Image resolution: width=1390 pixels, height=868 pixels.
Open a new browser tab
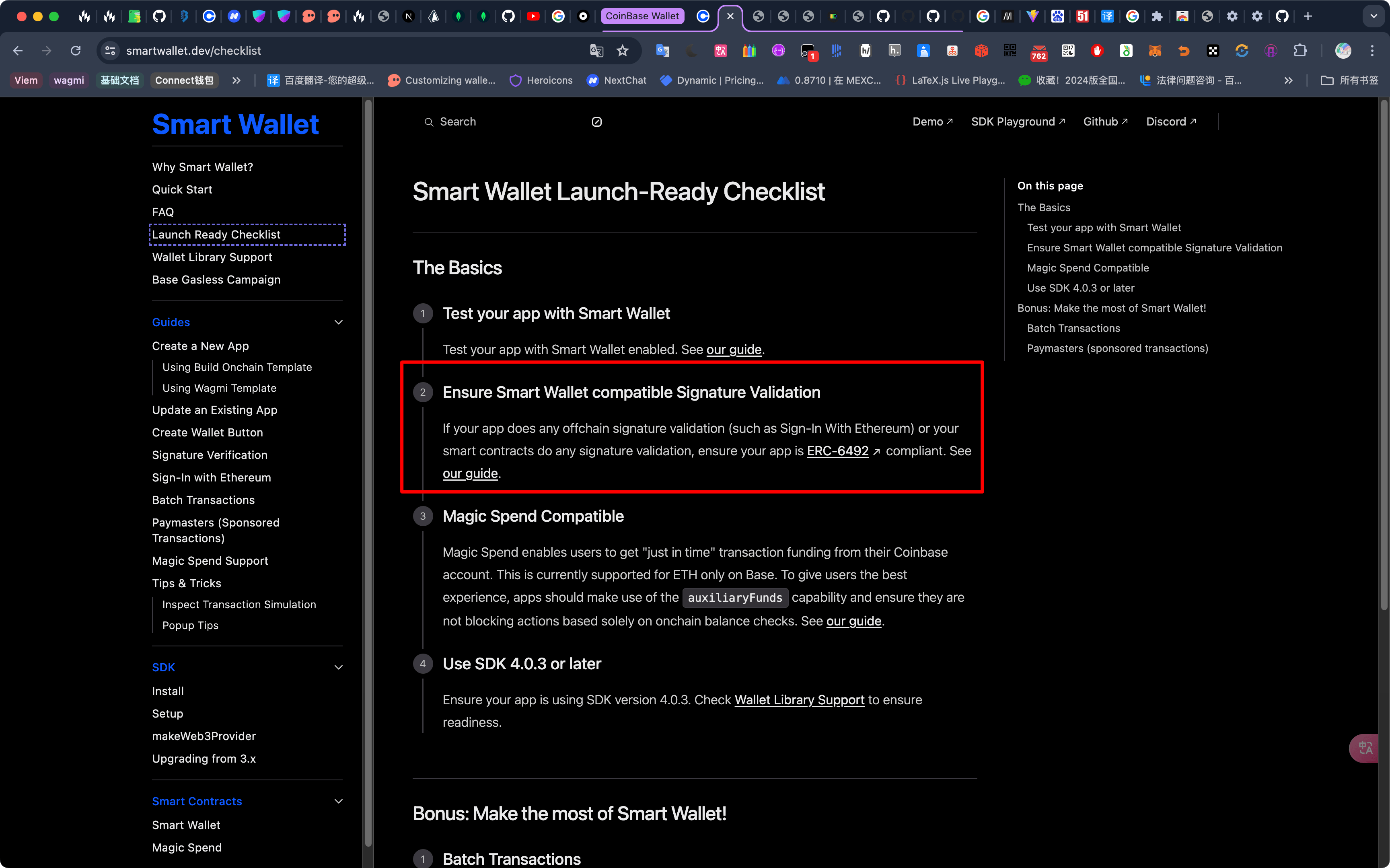1308,16
